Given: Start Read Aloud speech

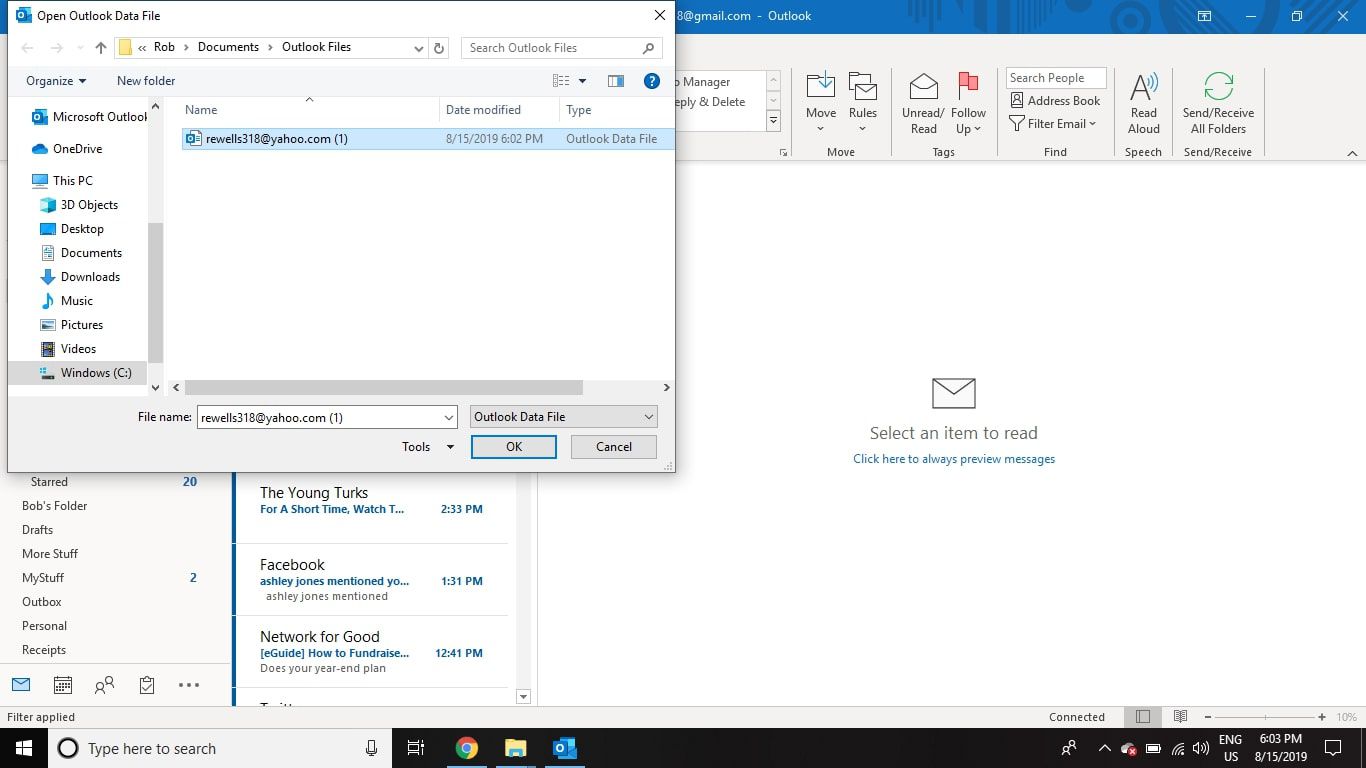Looking at the screenshot, I should tap(1144, 104).
